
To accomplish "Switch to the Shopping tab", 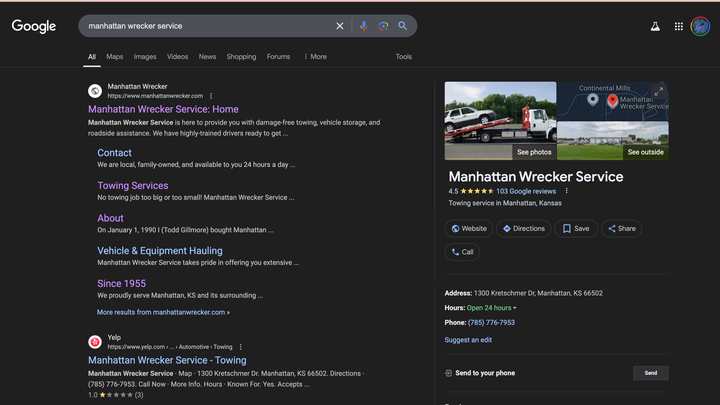I will tap(241, 56).
